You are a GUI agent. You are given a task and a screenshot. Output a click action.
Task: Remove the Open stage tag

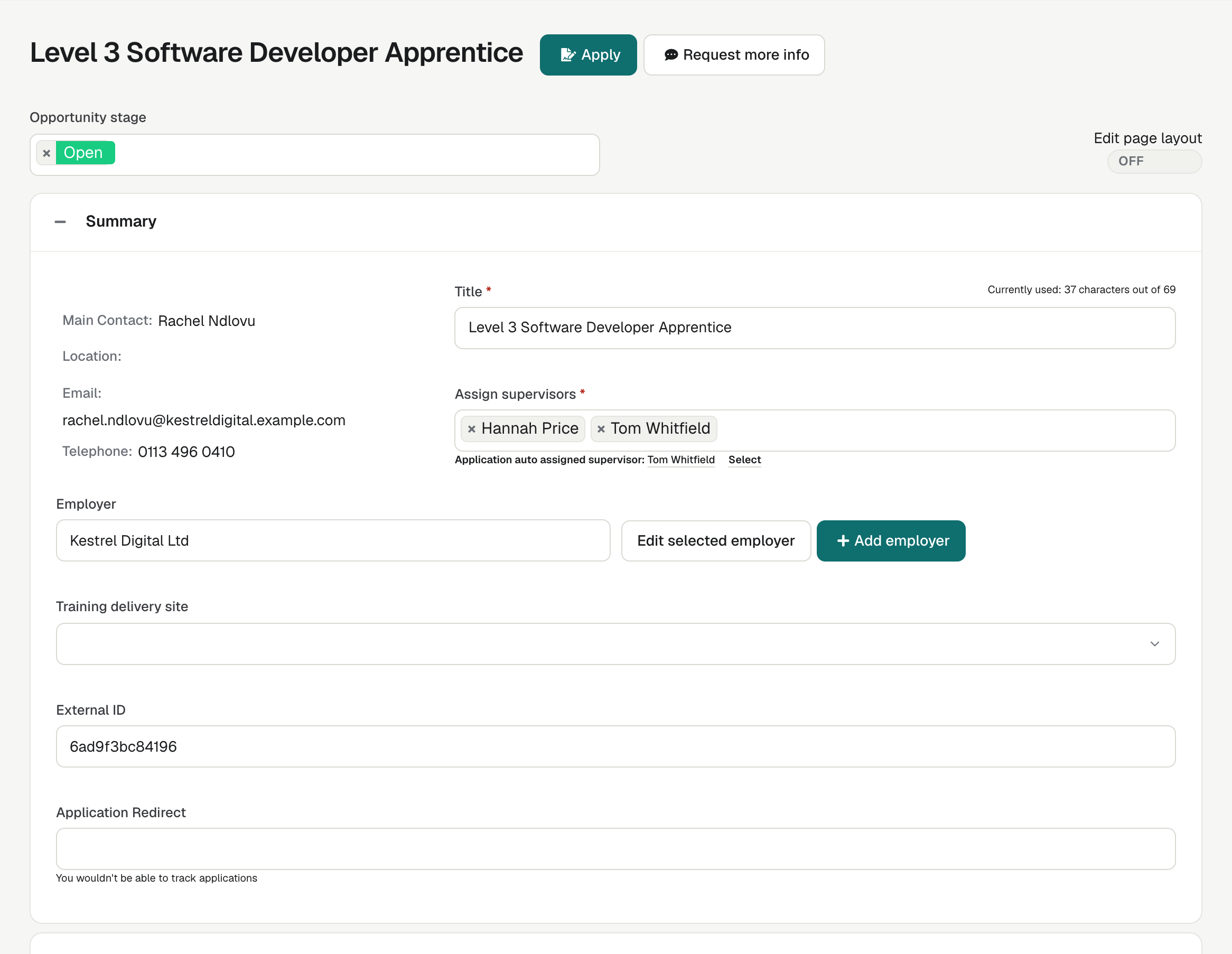click(46, 153)
